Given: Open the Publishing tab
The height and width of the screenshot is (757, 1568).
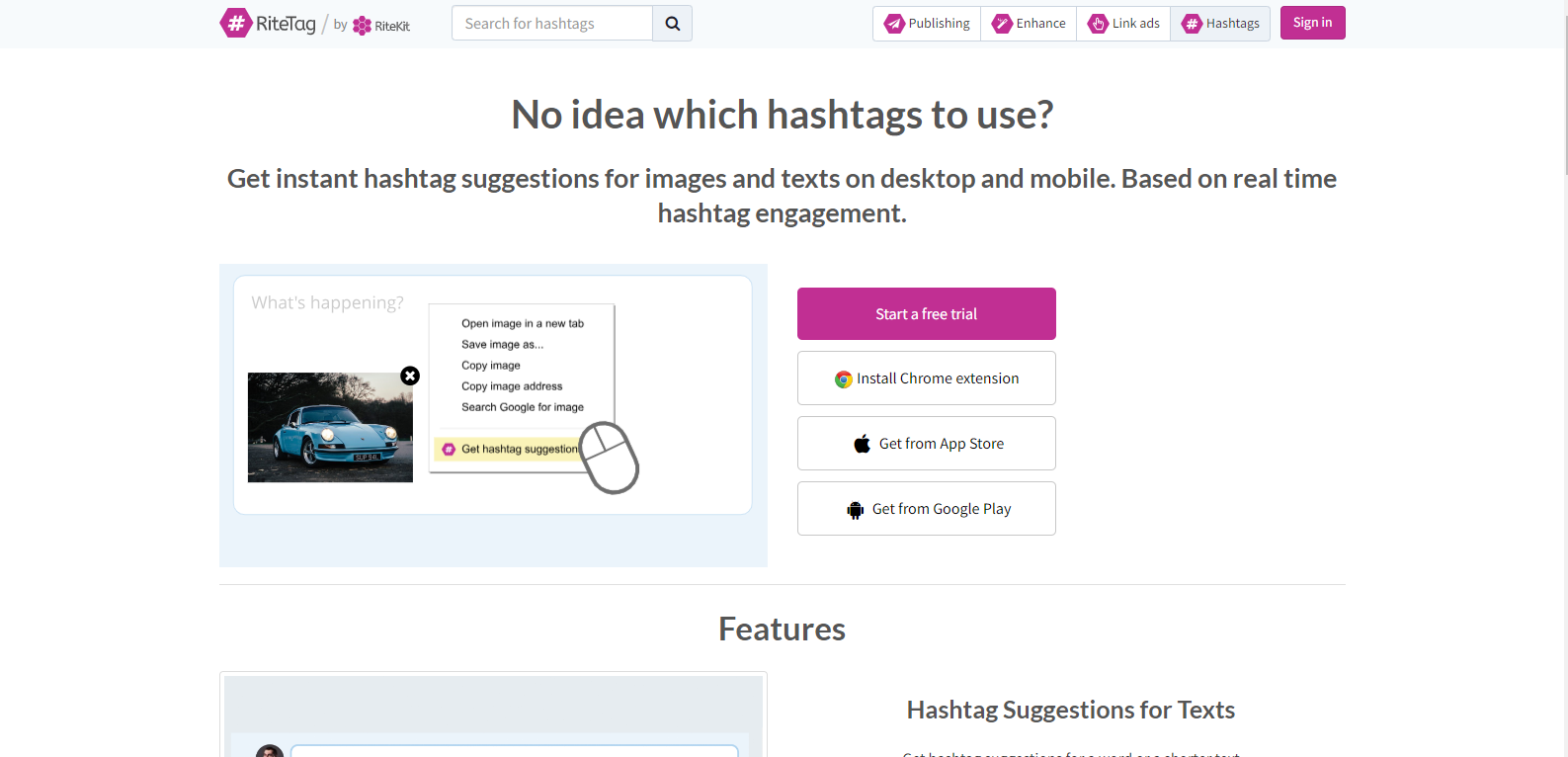Looking at the screenshot, I should point(927,24).
